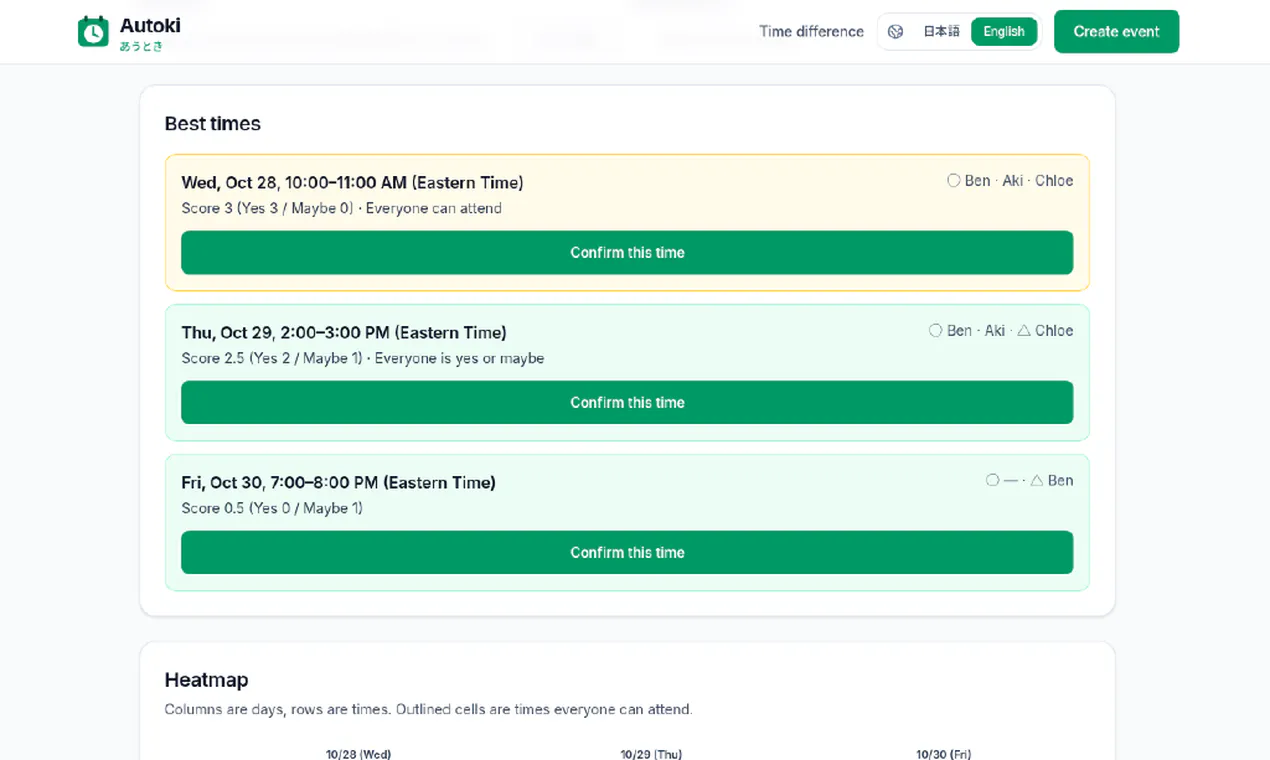Select the English language option
The height and width of the screenshot is (760, 1270).
point(1003,32)
